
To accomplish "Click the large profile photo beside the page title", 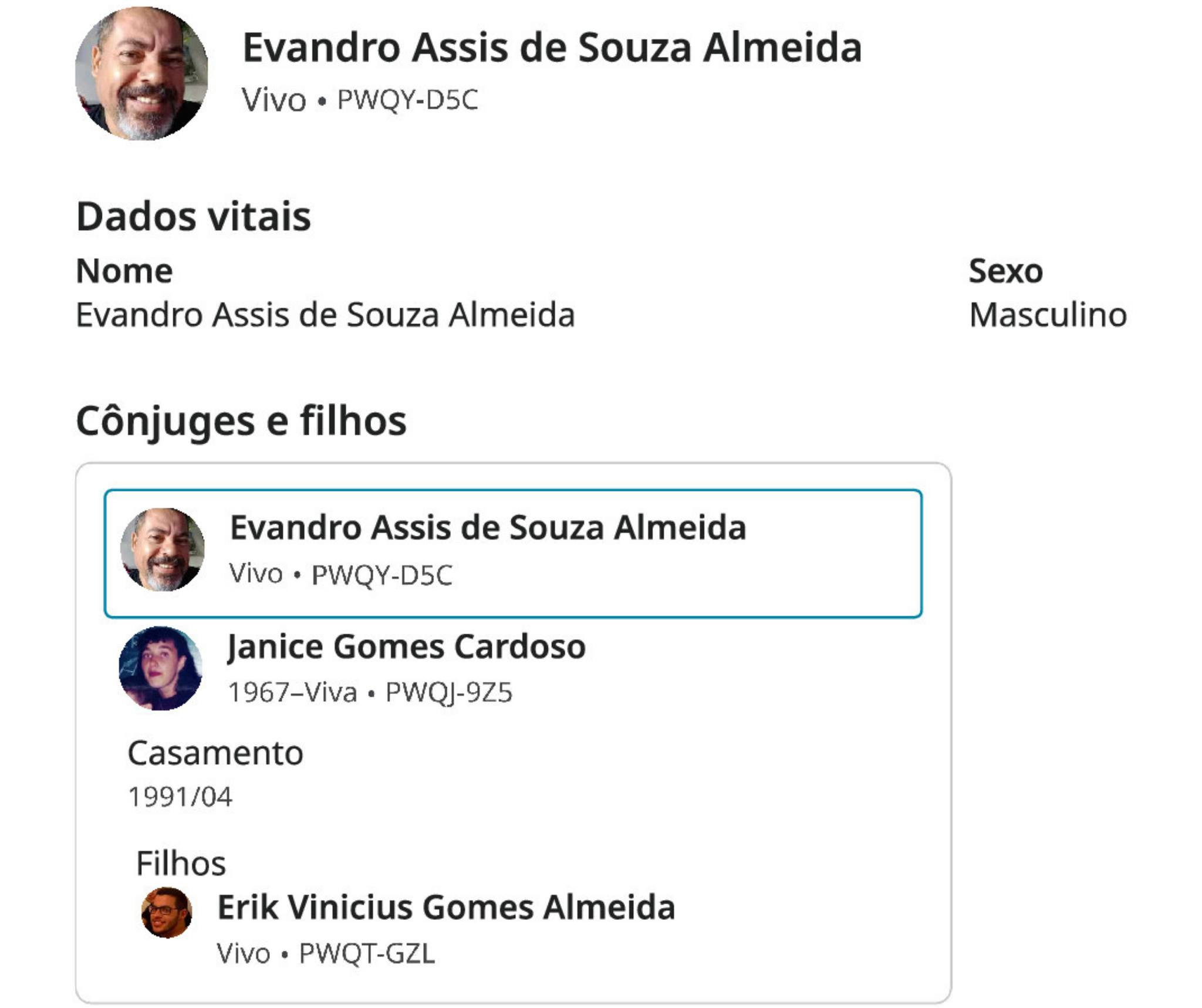I will (141, 74).
